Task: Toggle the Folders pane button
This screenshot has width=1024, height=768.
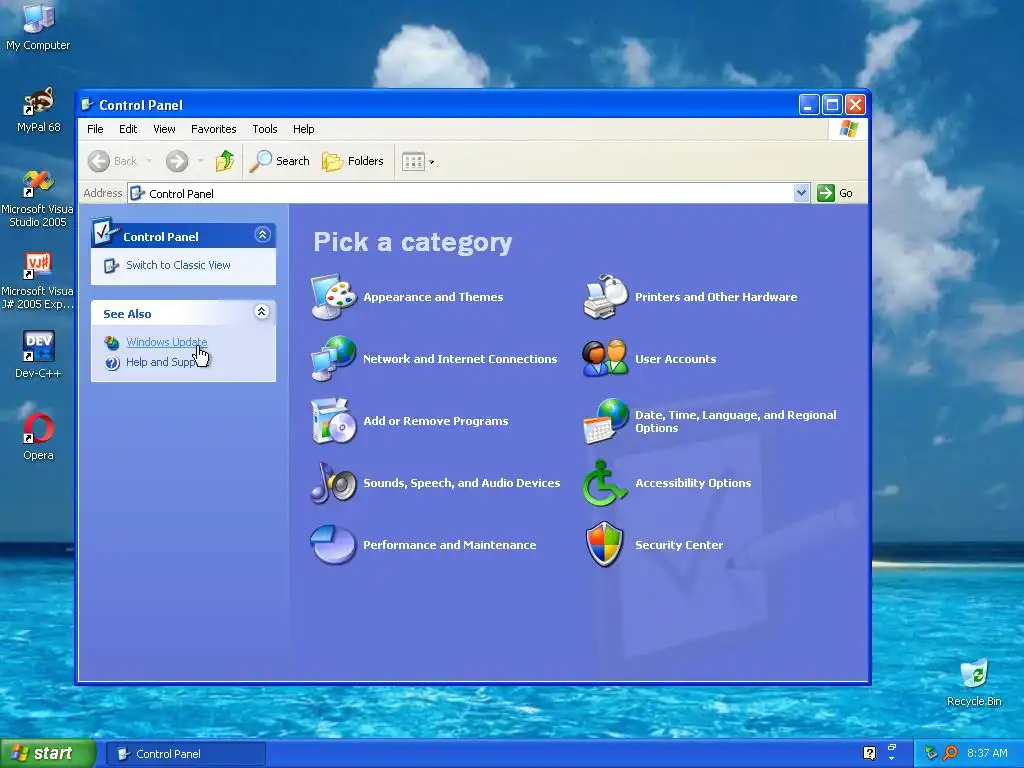Action: point(353,161)
